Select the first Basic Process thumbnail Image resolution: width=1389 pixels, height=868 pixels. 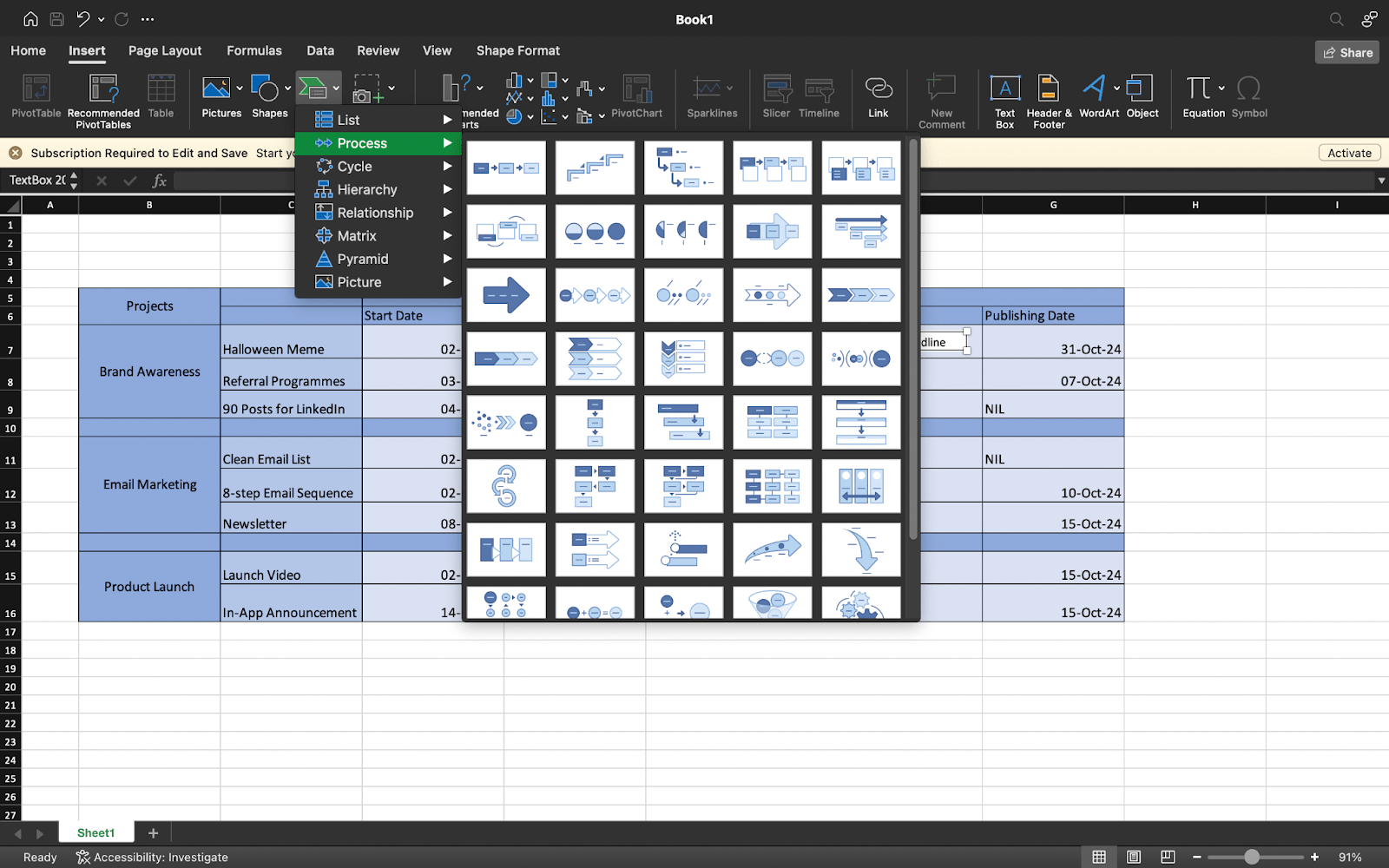click(x=505, y=167)
